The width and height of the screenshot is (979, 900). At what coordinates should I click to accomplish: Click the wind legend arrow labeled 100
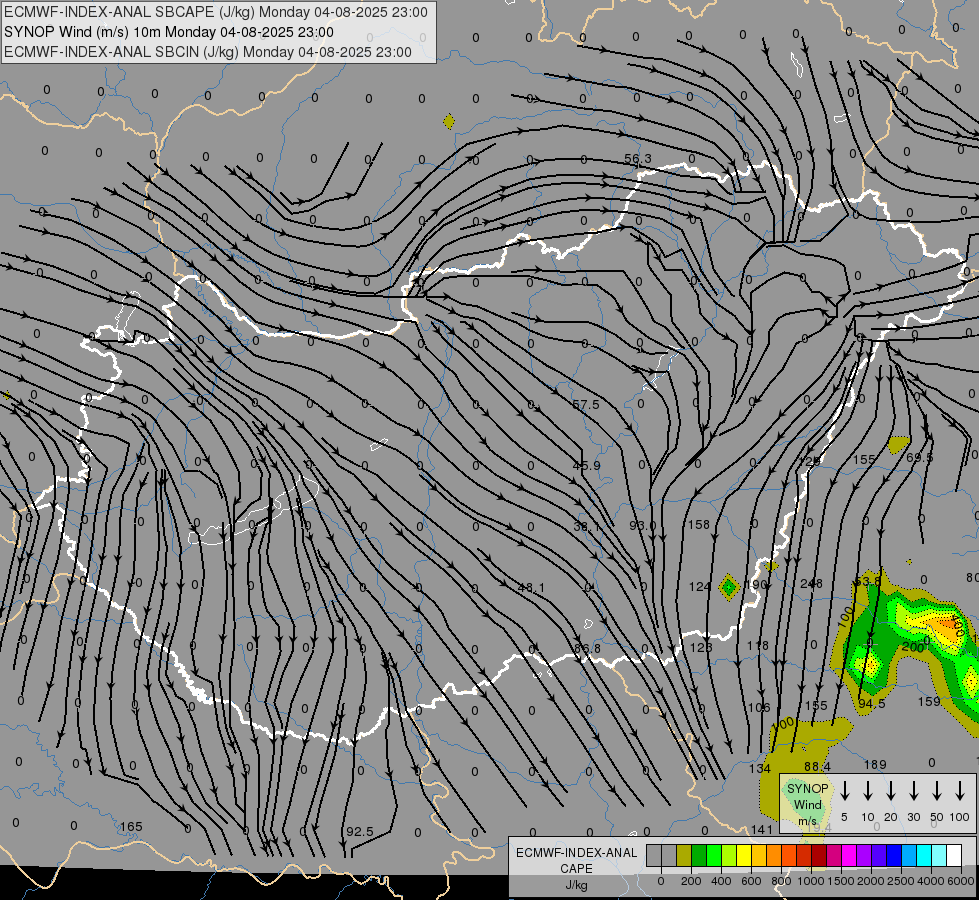coord(960,791)
